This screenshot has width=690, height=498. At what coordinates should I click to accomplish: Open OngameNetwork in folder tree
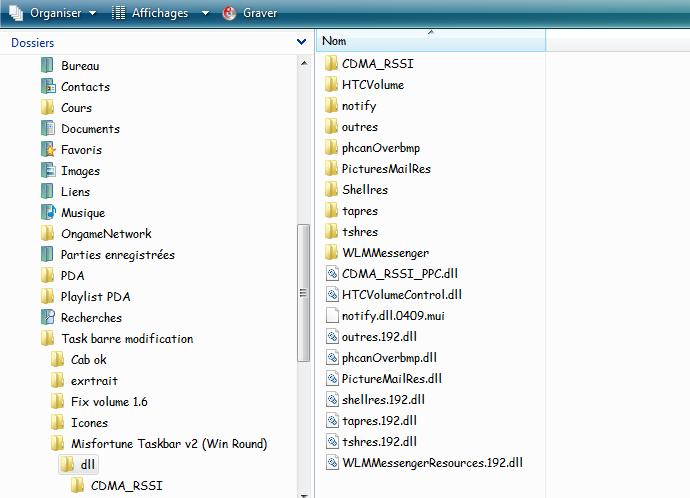tap(96, 234)
